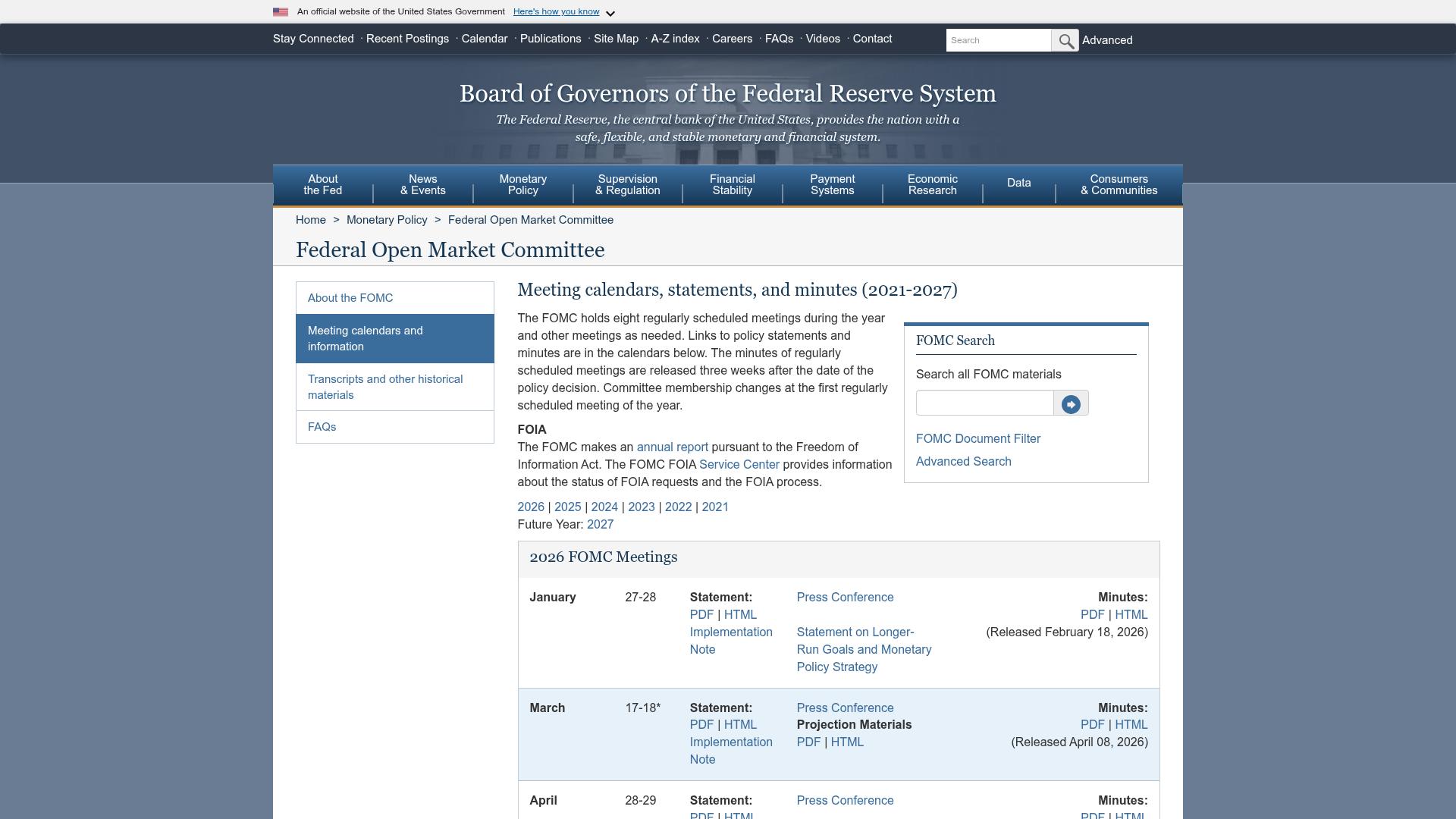Click the US flag icon
The image size is (1456, 819).
coord(281,12)
